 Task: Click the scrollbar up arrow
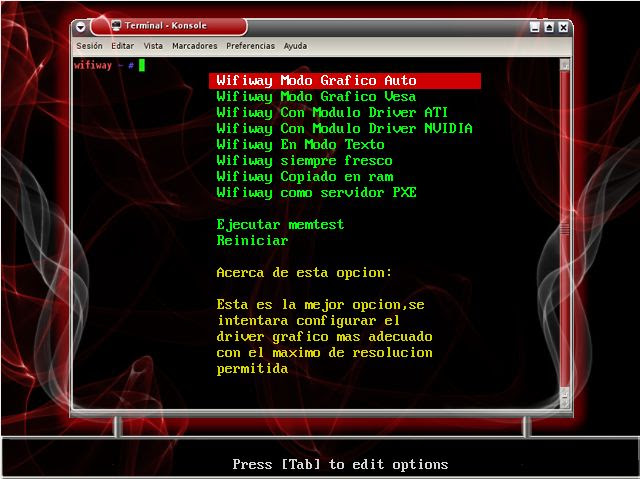pos(565,64)
